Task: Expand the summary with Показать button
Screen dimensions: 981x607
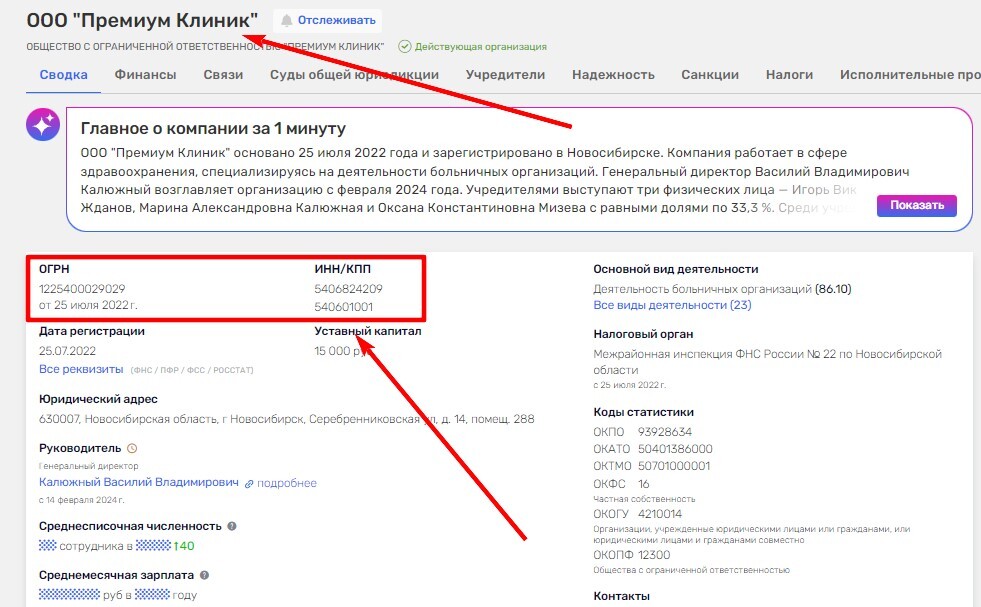Action: click(x=917, y=205)
